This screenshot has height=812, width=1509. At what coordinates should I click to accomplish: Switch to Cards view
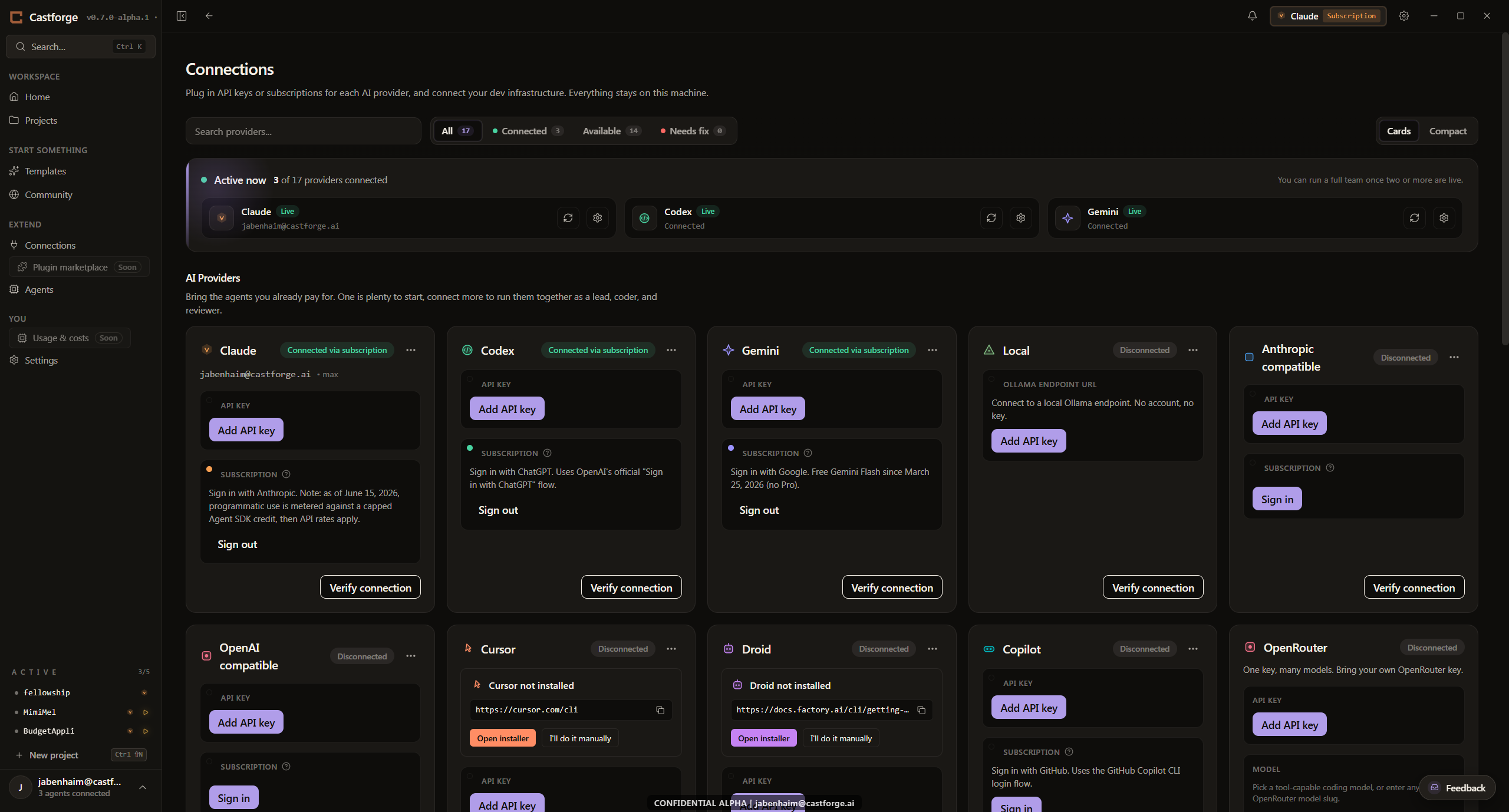(1399, 131)
